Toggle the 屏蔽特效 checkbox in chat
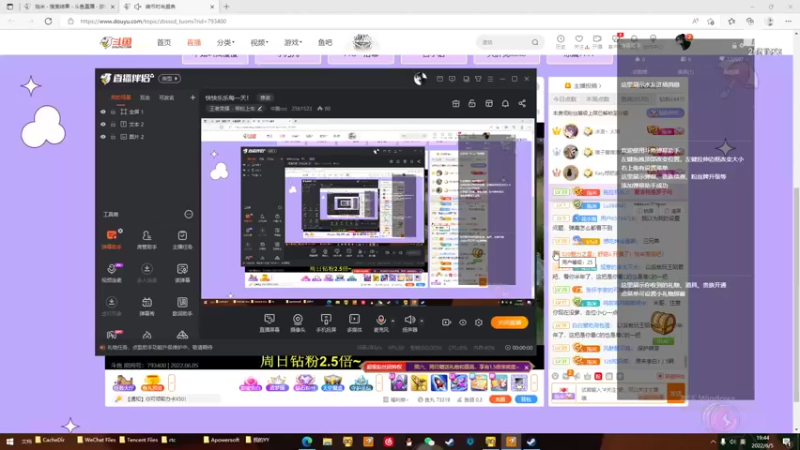 (660, 377)
